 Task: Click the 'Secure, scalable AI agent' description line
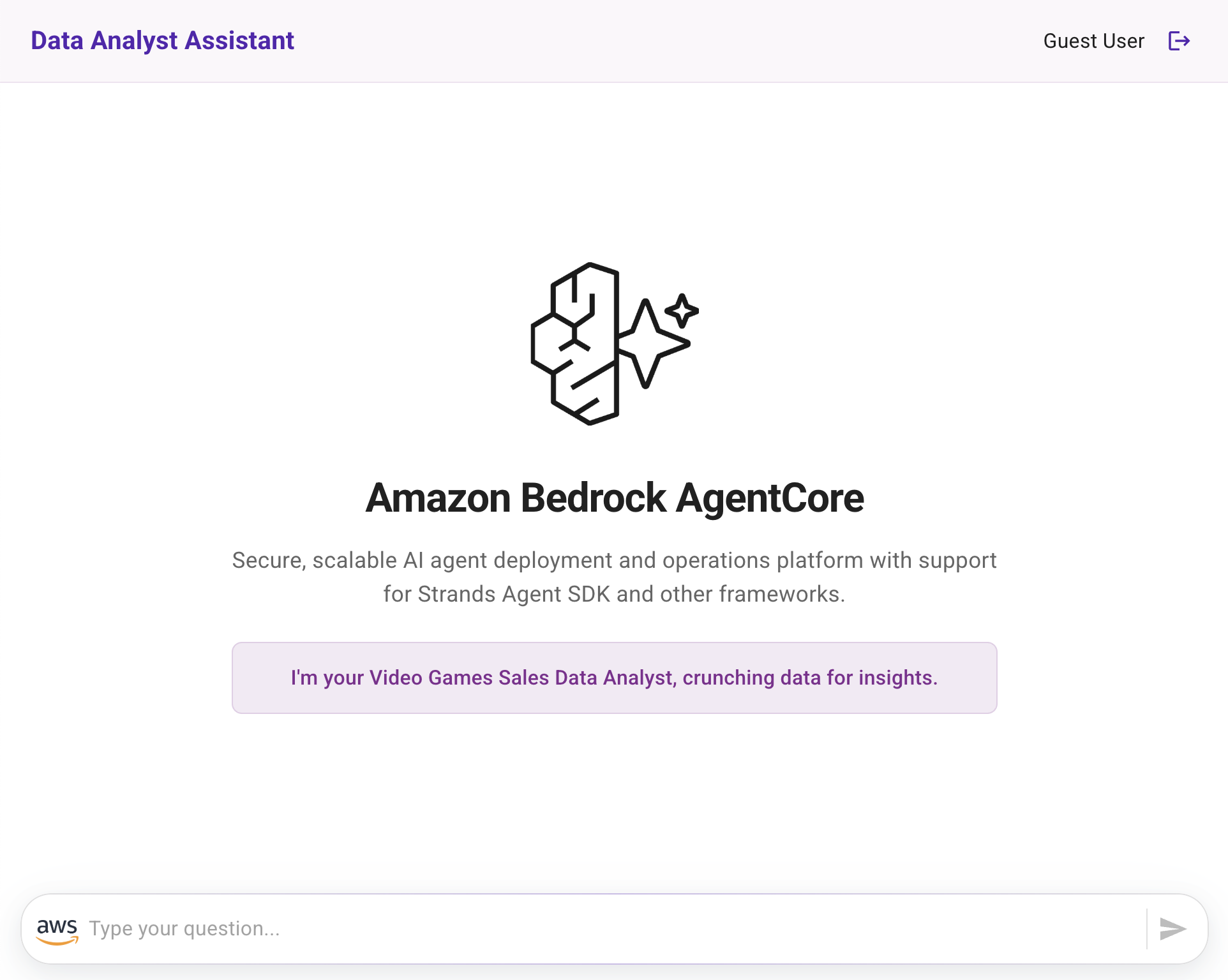click(615, 560)
